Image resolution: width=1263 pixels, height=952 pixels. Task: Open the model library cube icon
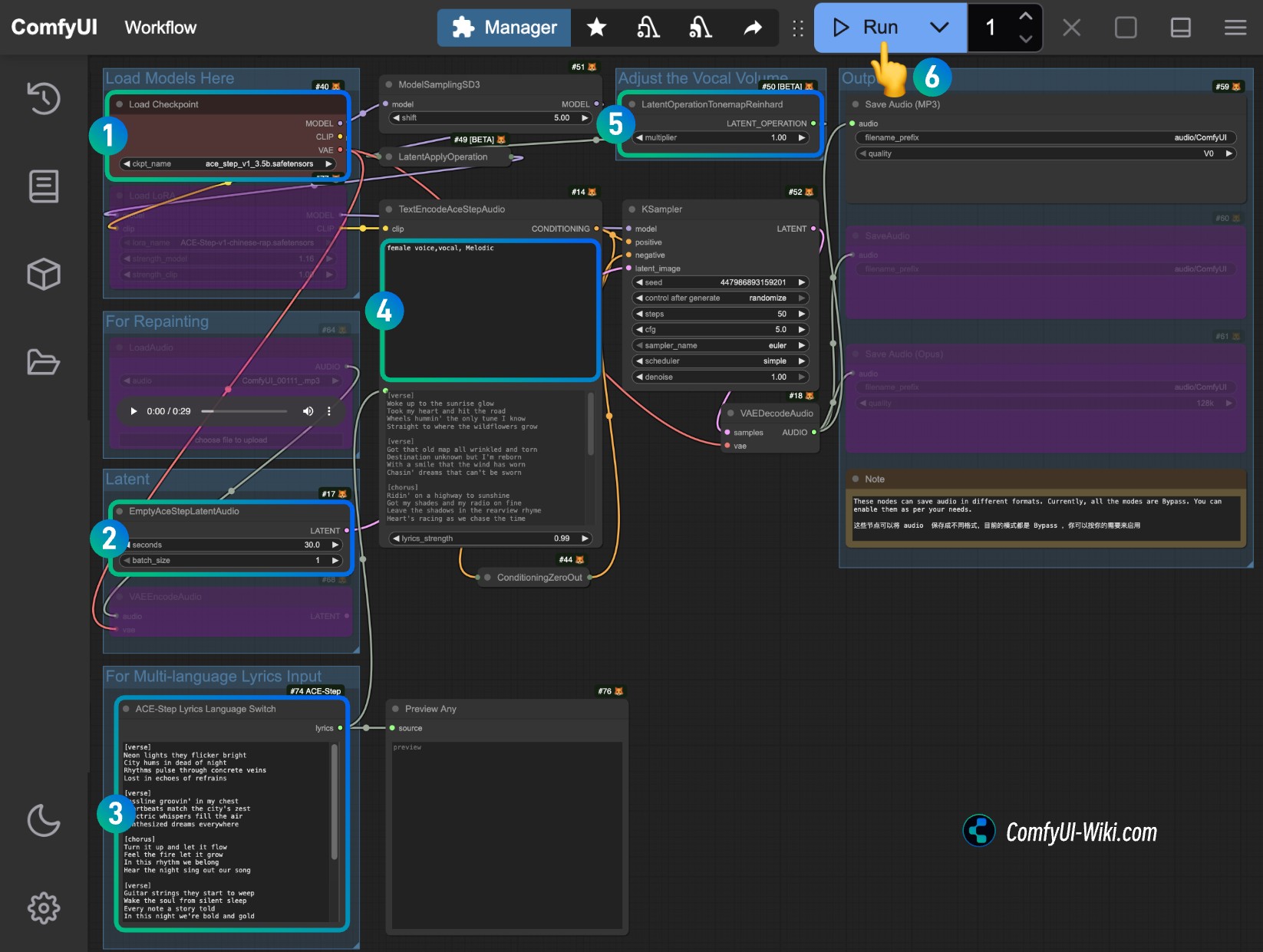44,274
